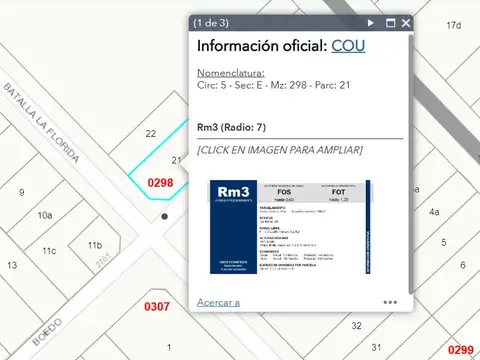Select parcel 13 on the map
This screenshot has width=480, height=360.
pyautogui.click(x=12, y=265)
